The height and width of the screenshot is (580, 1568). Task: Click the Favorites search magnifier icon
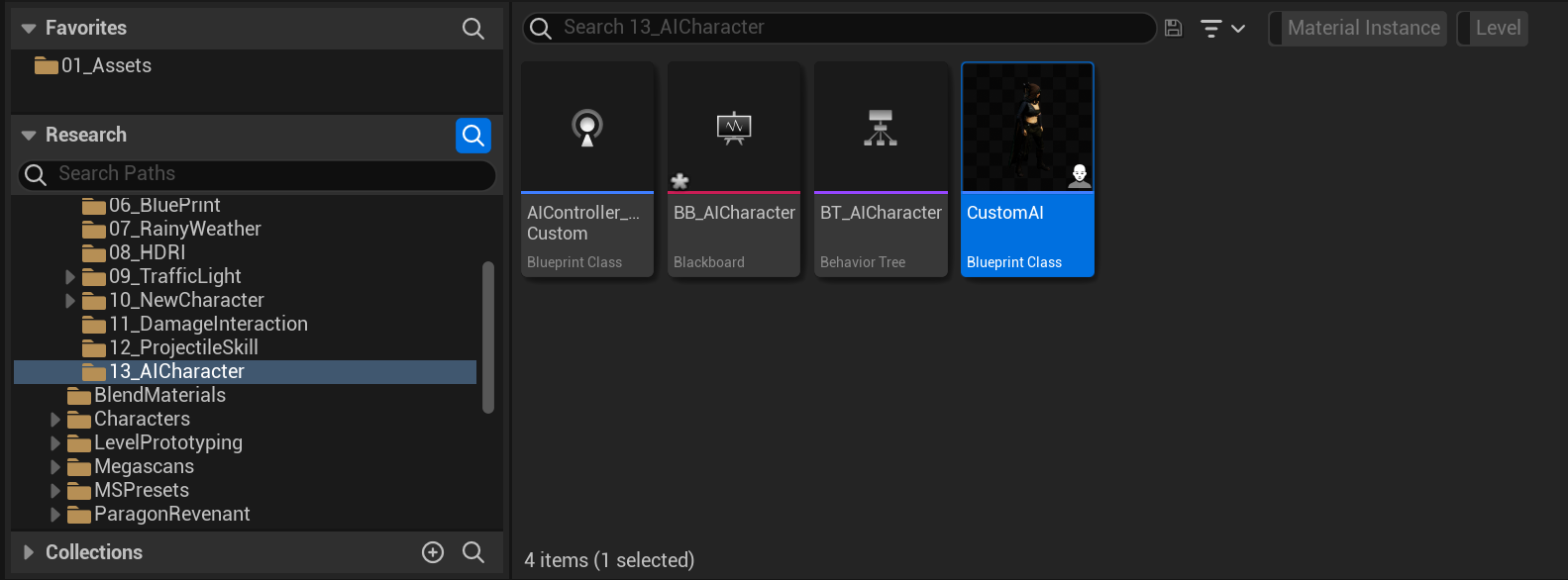(473, 29)
